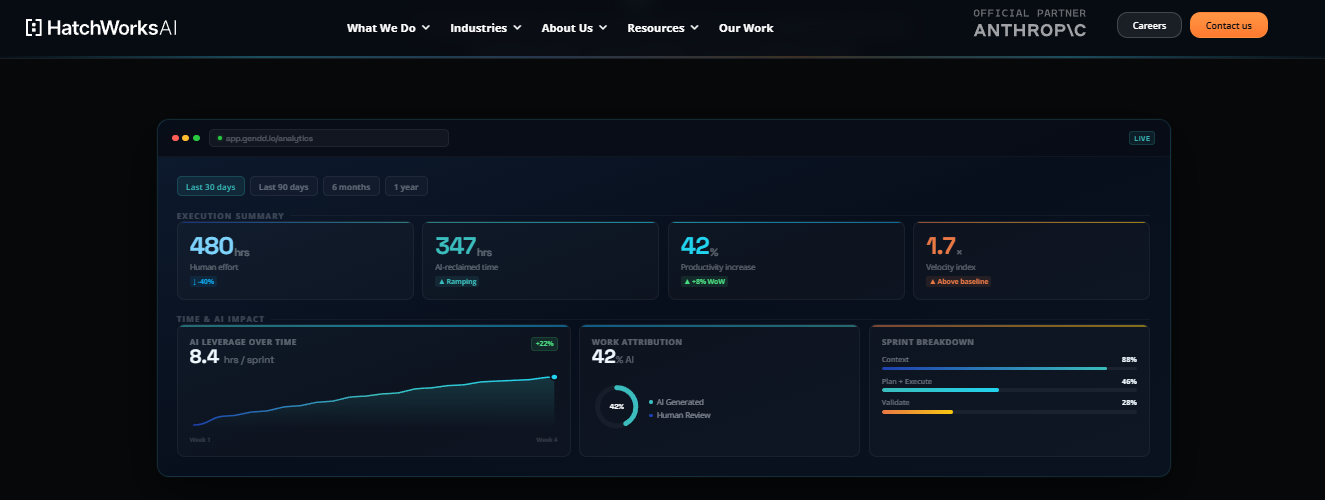Click the EXECUTION SUMMARY heading
This screenshot has height=500, width=1325.
tap(230, 216)
